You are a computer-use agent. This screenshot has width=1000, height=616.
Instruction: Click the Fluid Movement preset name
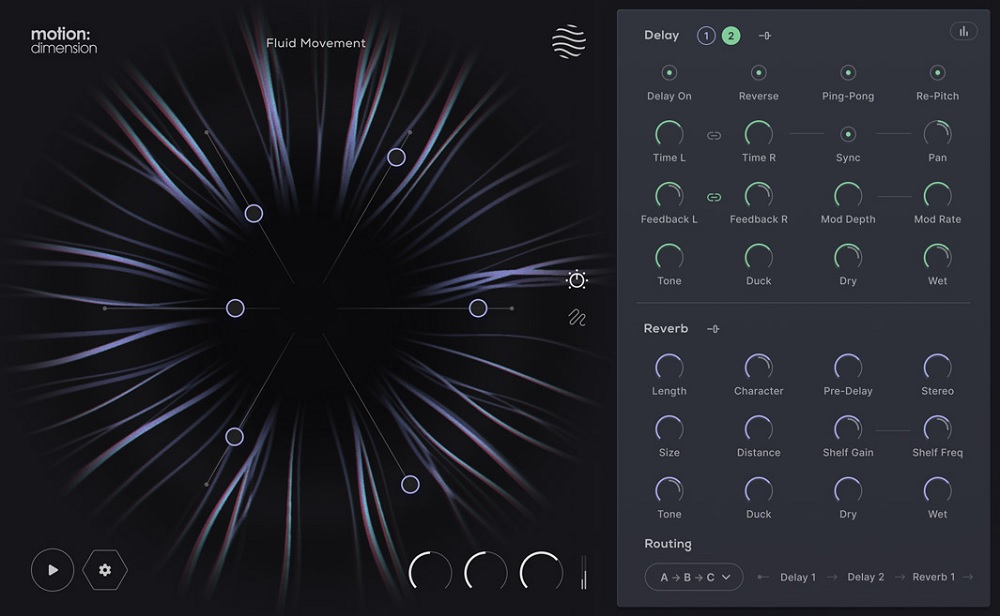316,43
